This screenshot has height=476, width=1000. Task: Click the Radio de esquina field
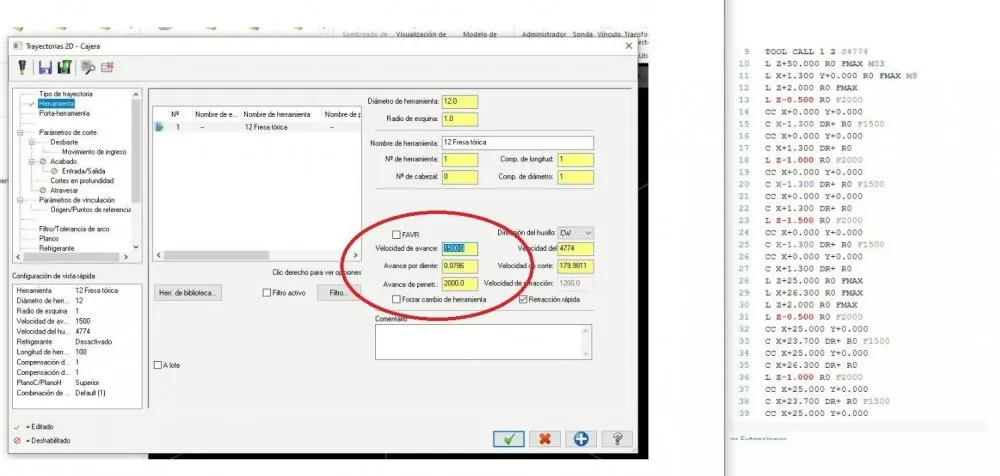point(459,119)
